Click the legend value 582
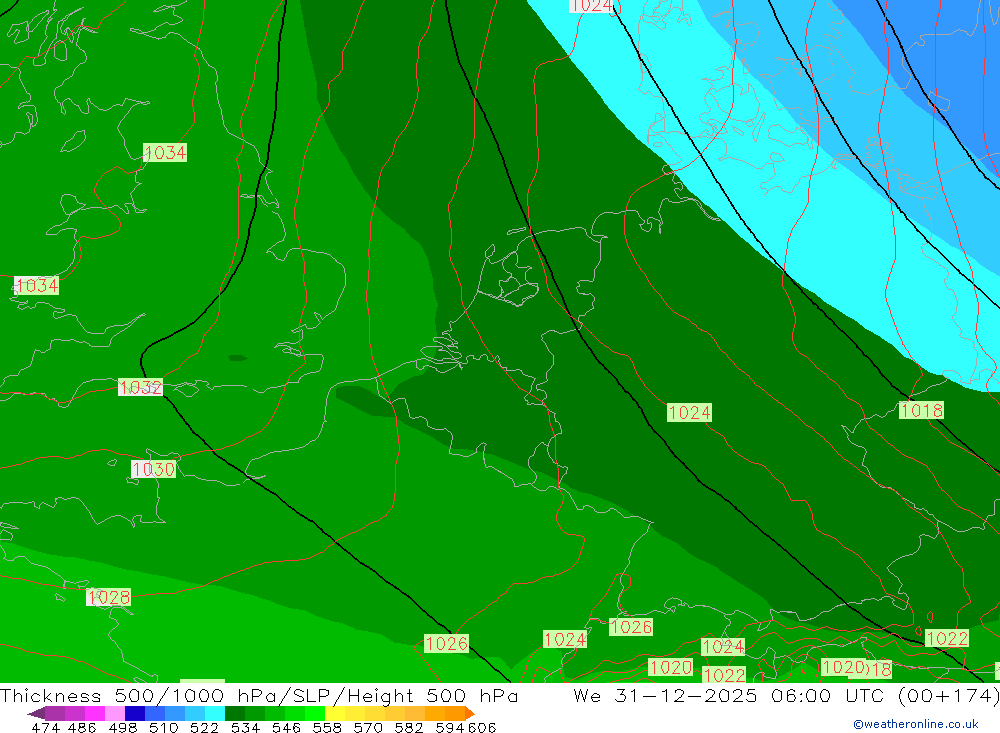The image size is (1000, 733). point(409,727)
